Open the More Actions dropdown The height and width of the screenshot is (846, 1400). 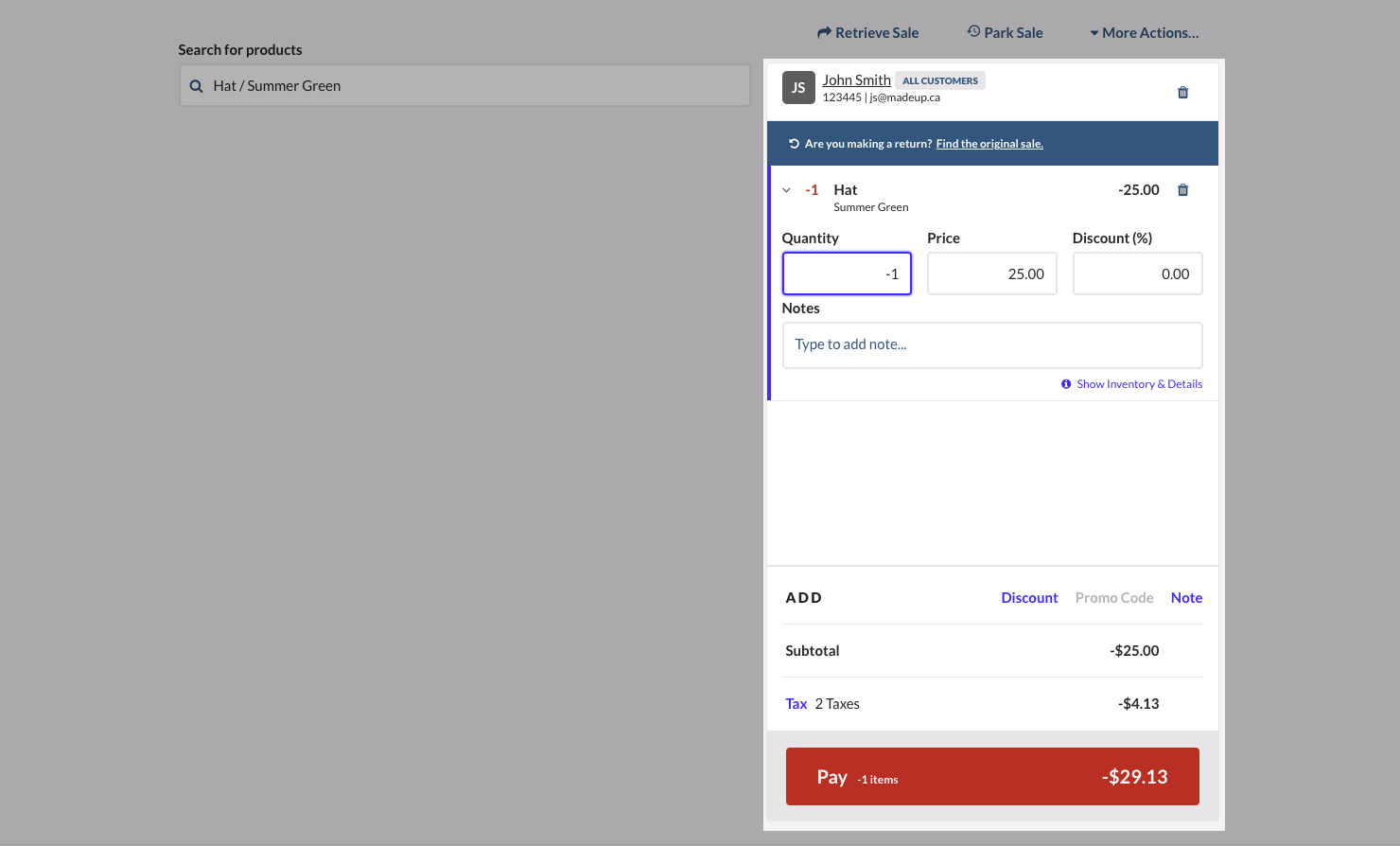click(1144, 33)
